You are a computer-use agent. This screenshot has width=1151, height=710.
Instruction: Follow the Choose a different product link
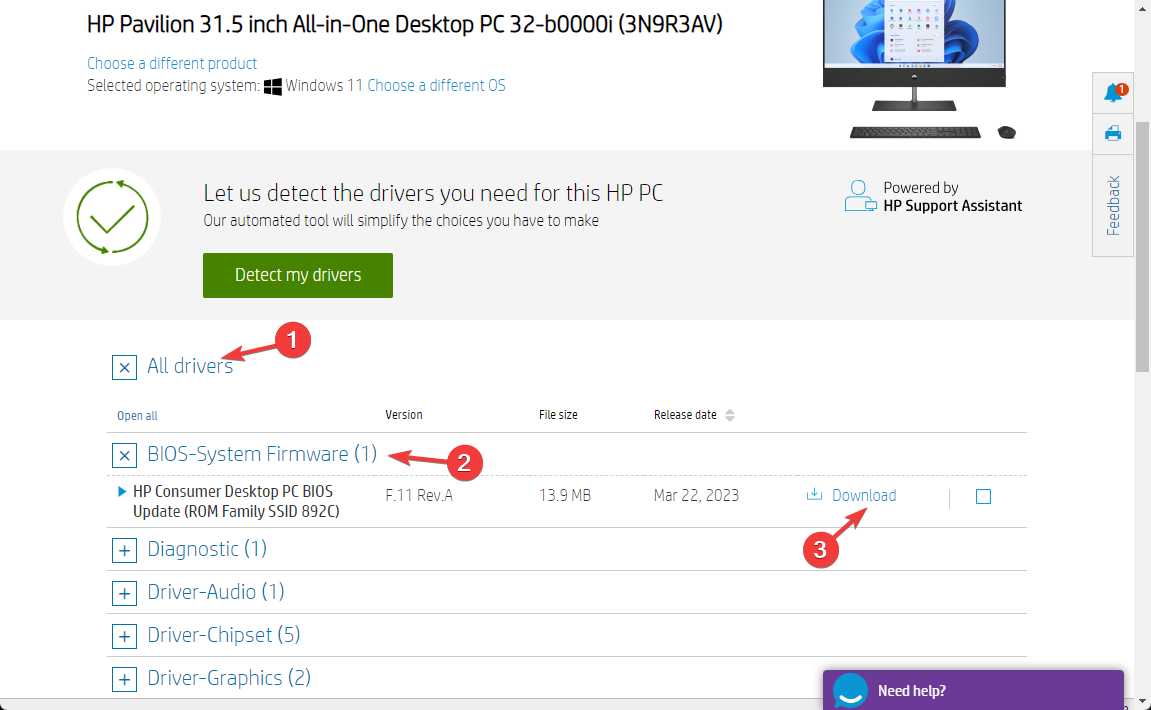(x=172, y=63)
